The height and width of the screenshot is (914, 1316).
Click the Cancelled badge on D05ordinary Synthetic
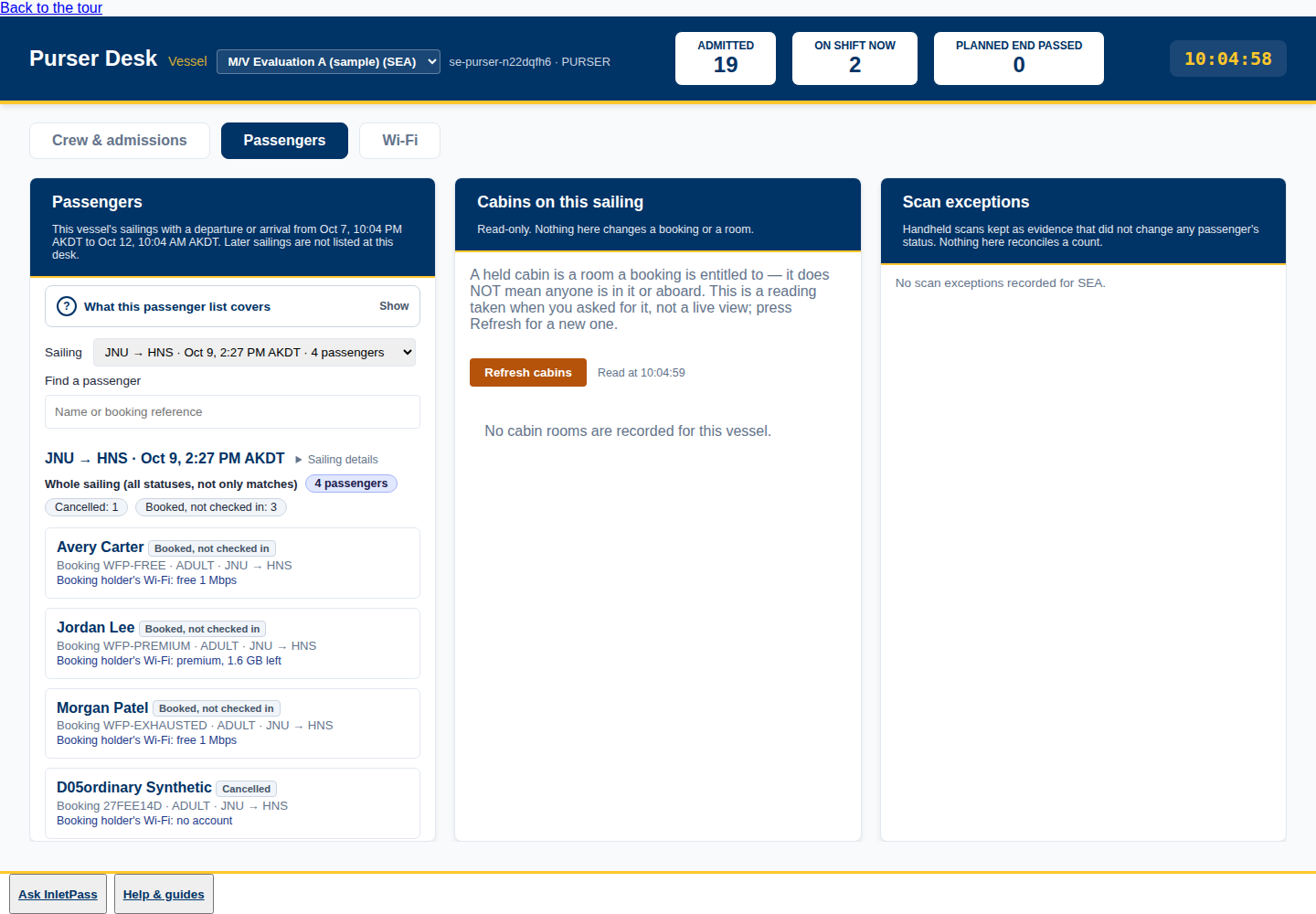[x=247, y=789]
